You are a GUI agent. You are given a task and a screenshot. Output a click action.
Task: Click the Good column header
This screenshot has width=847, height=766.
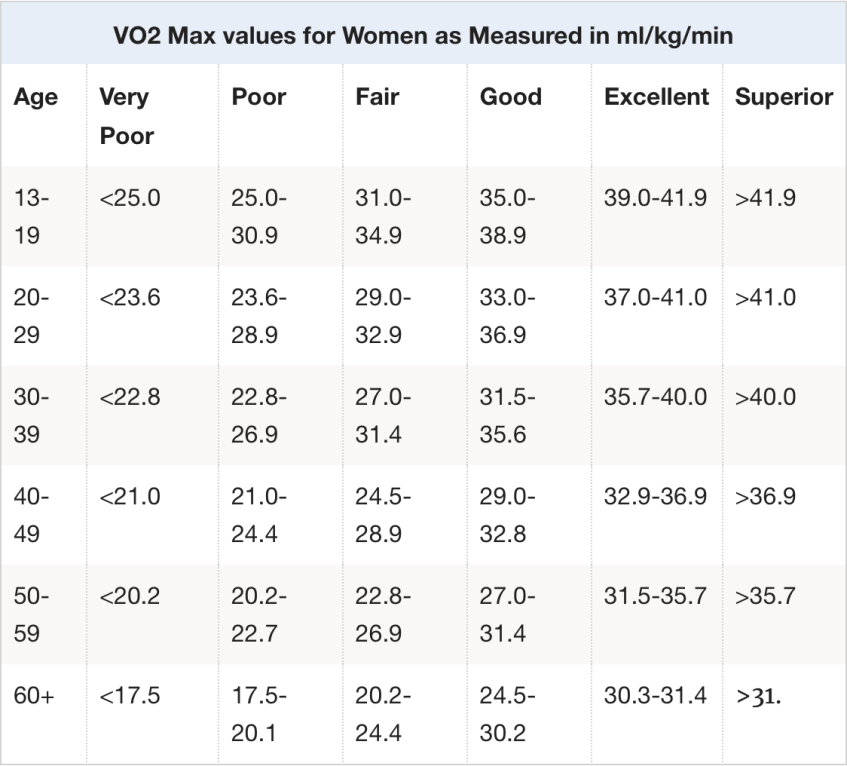click(510, 97)
